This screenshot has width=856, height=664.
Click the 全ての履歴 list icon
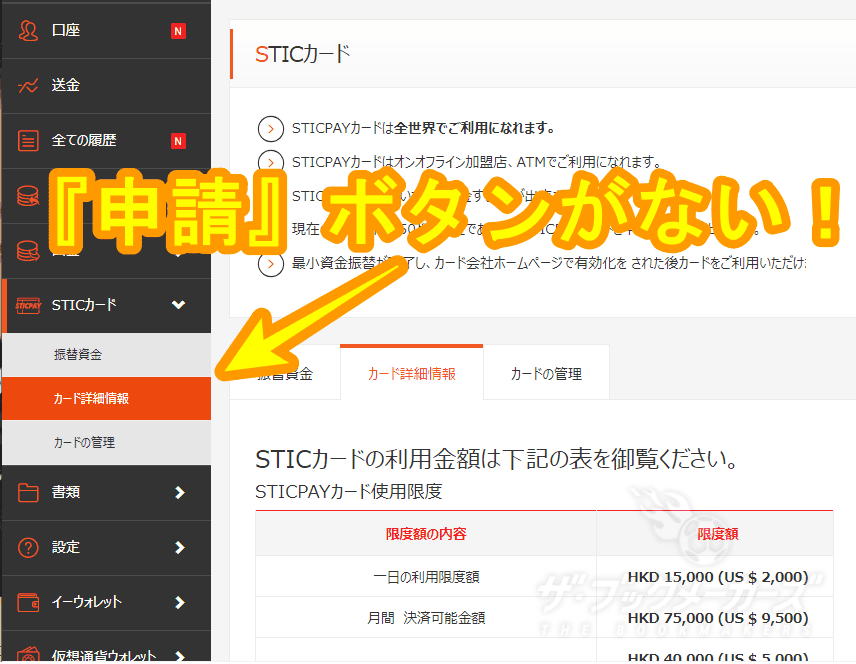[x=28, y=140]
